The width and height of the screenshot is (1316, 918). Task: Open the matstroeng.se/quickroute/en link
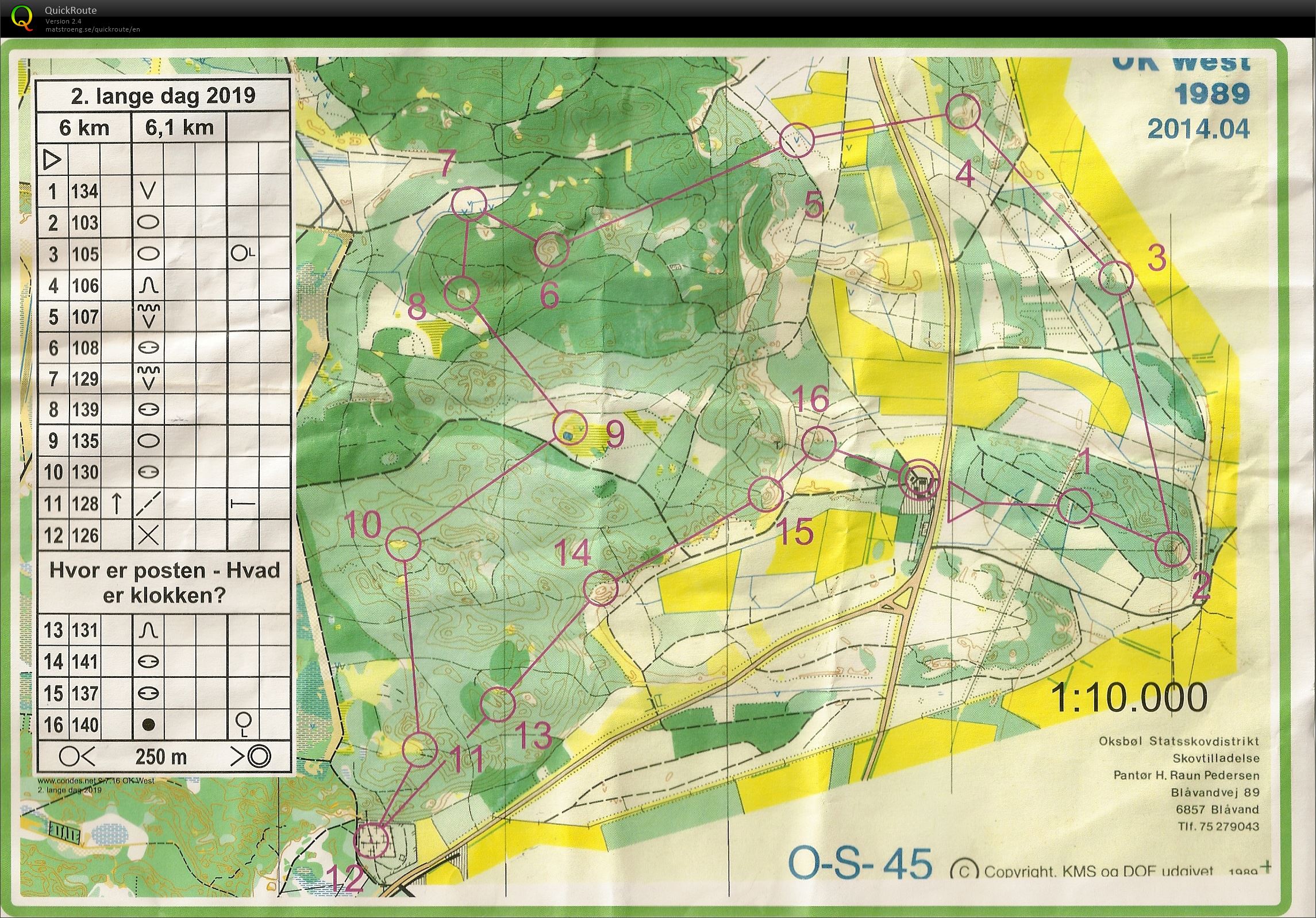[x=93, y=29]
